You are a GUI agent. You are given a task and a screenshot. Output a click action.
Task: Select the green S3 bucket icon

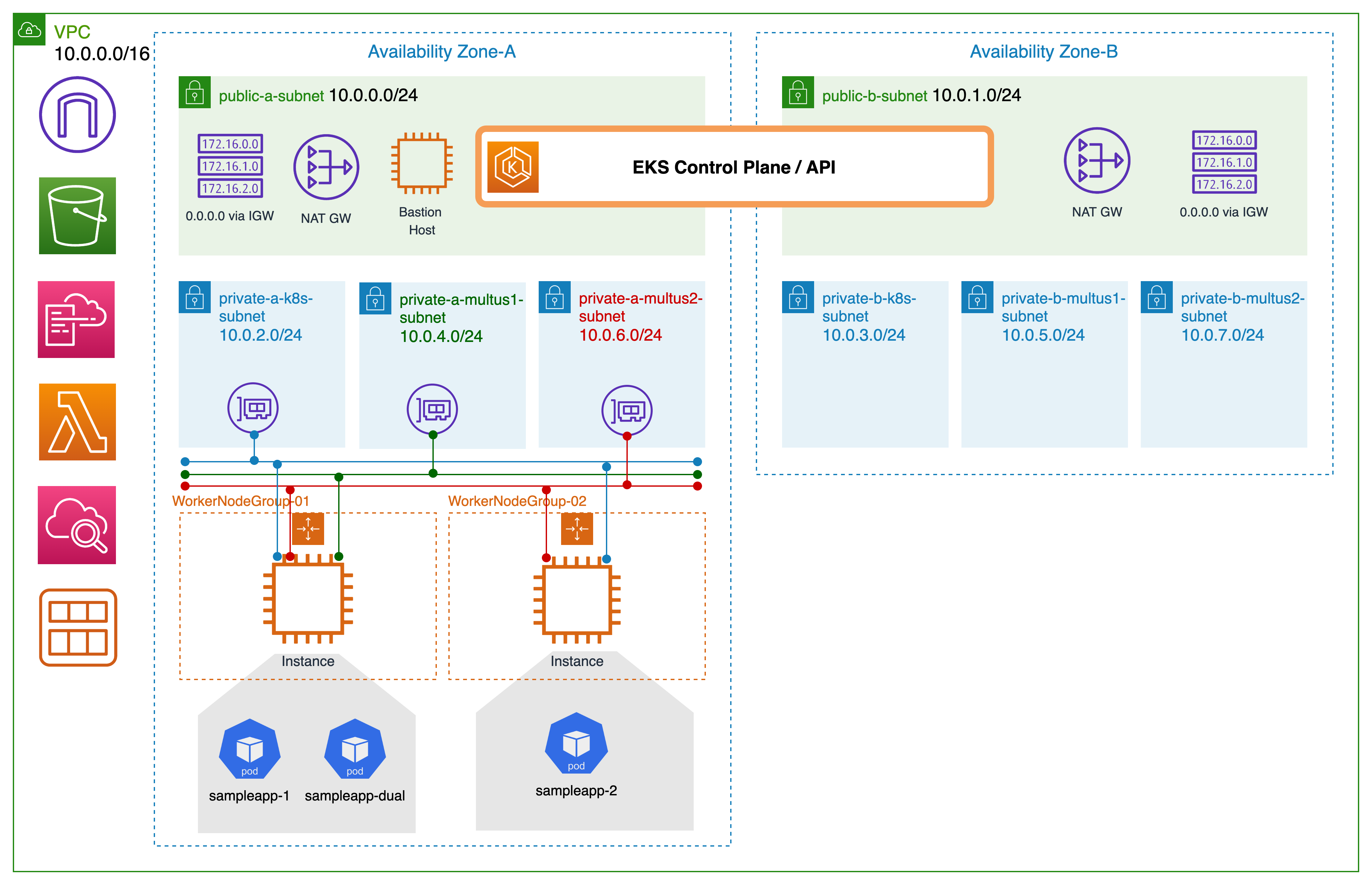pos(77,215)
